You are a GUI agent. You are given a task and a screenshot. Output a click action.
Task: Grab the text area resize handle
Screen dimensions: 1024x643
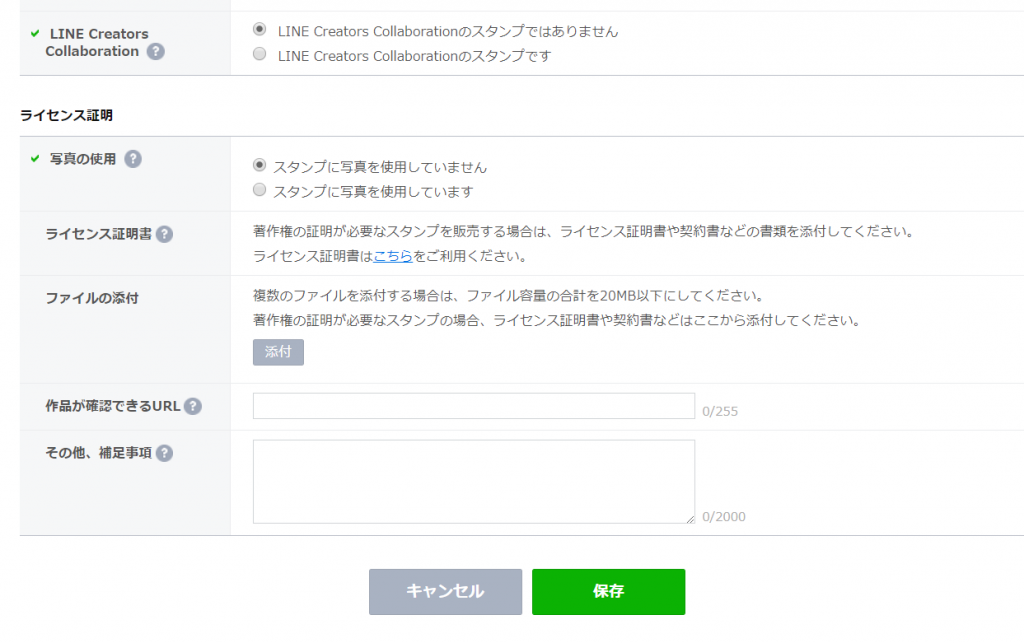coord(690,519)
